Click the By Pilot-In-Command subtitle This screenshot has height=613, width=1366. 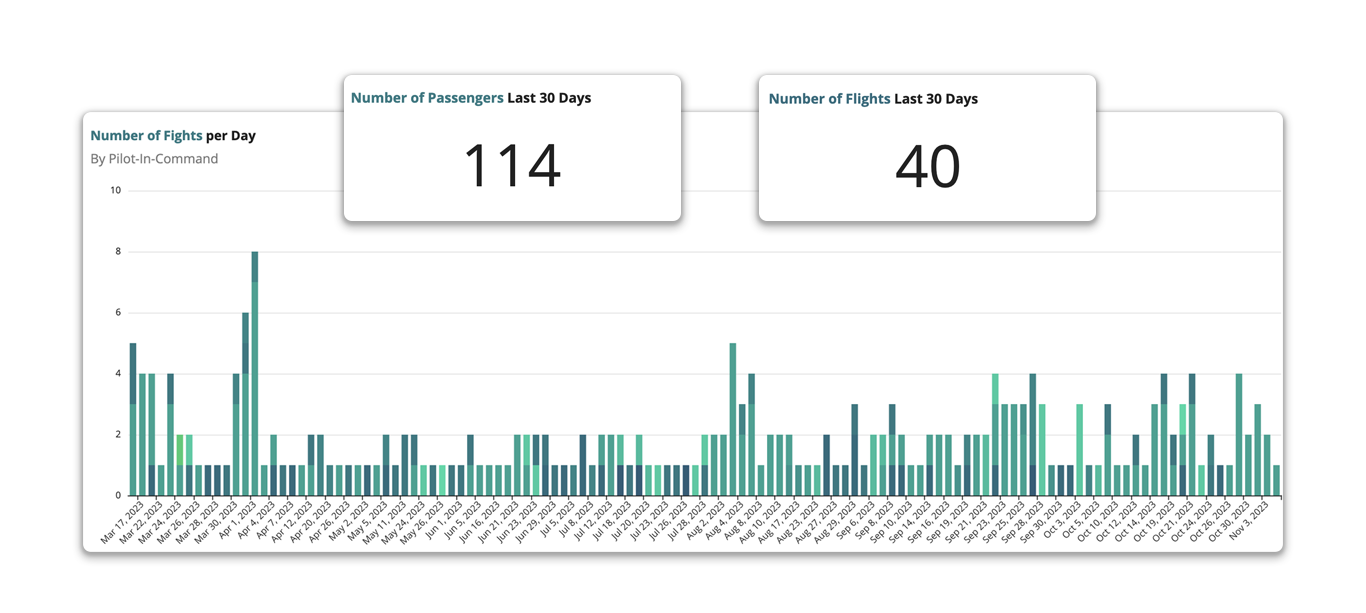click(x=154, y=158)
